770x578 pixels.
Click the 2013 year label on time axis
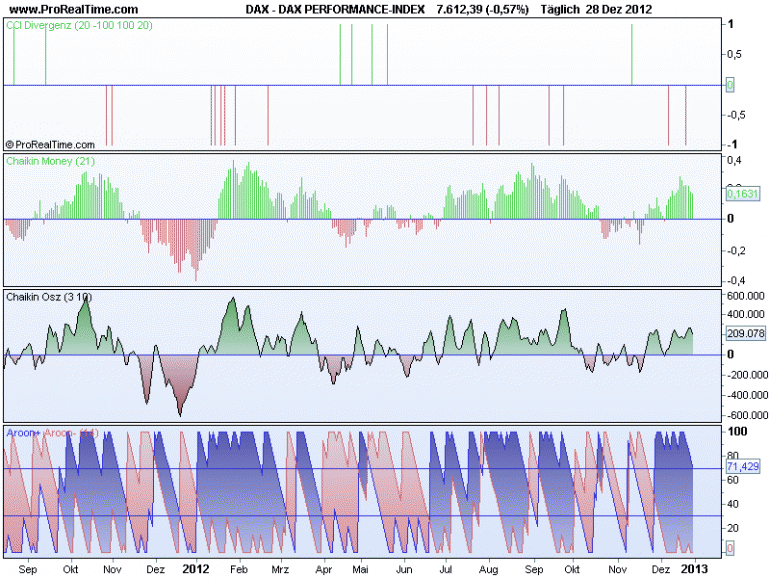pyautogui.click(x=694, y=569)
